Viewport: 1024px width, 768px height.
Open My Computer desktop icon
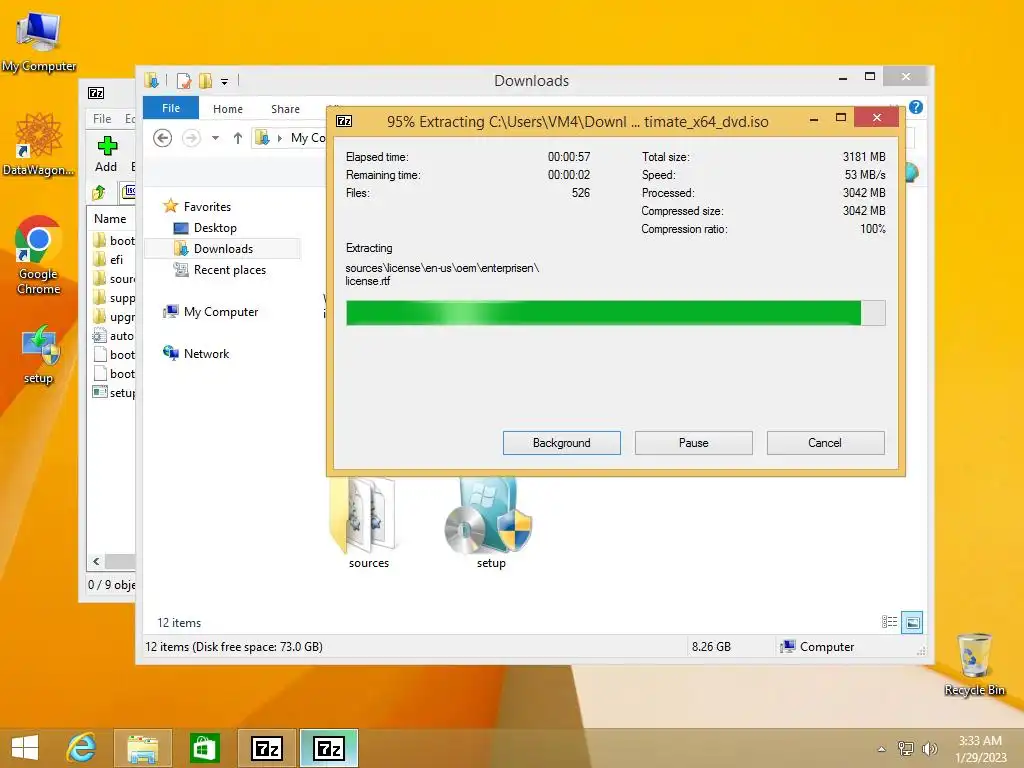[39, 42]
